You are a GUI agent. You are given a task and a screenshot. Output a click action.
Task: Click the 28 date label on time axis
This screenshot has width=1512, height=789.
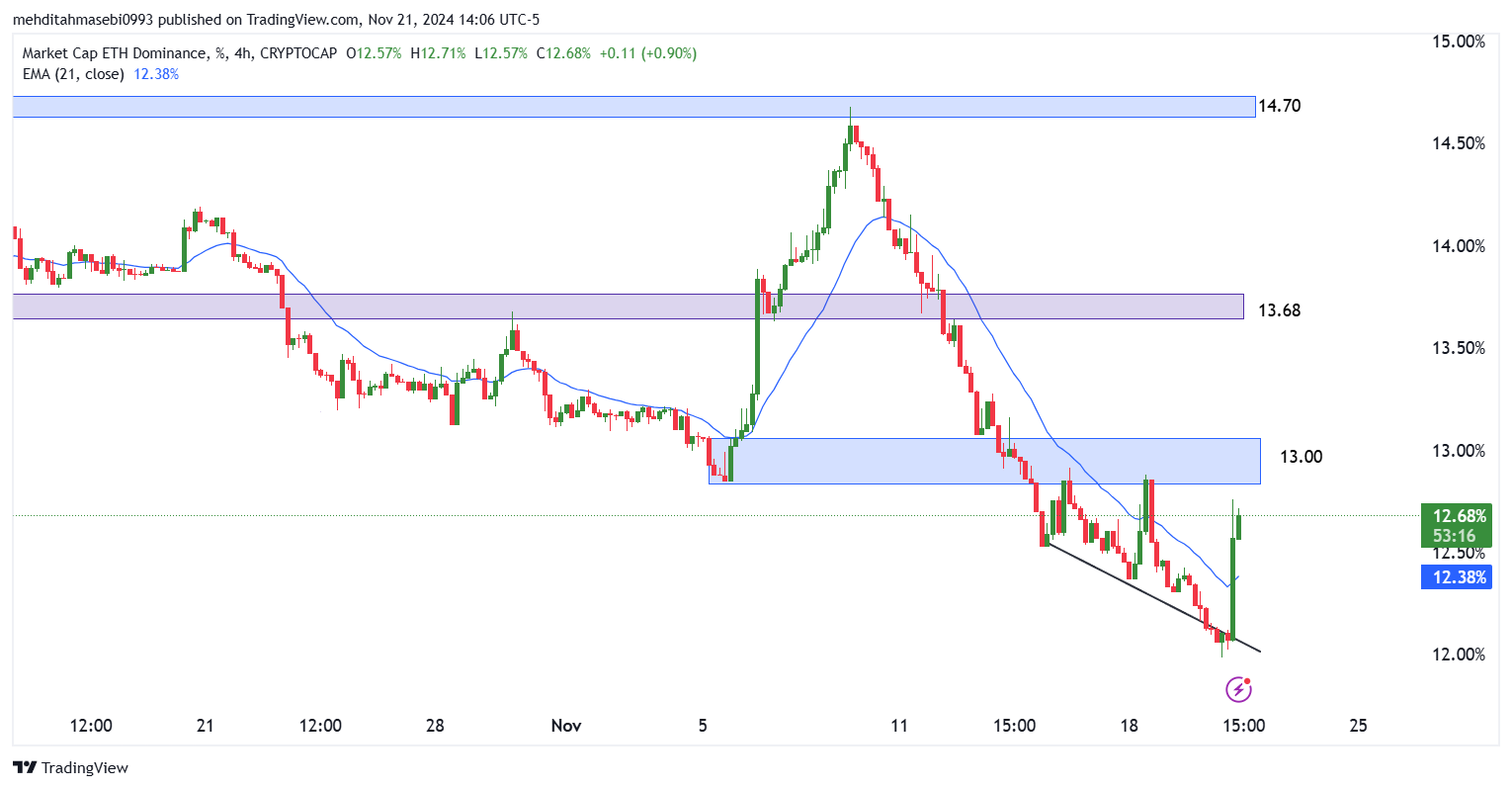435,726
